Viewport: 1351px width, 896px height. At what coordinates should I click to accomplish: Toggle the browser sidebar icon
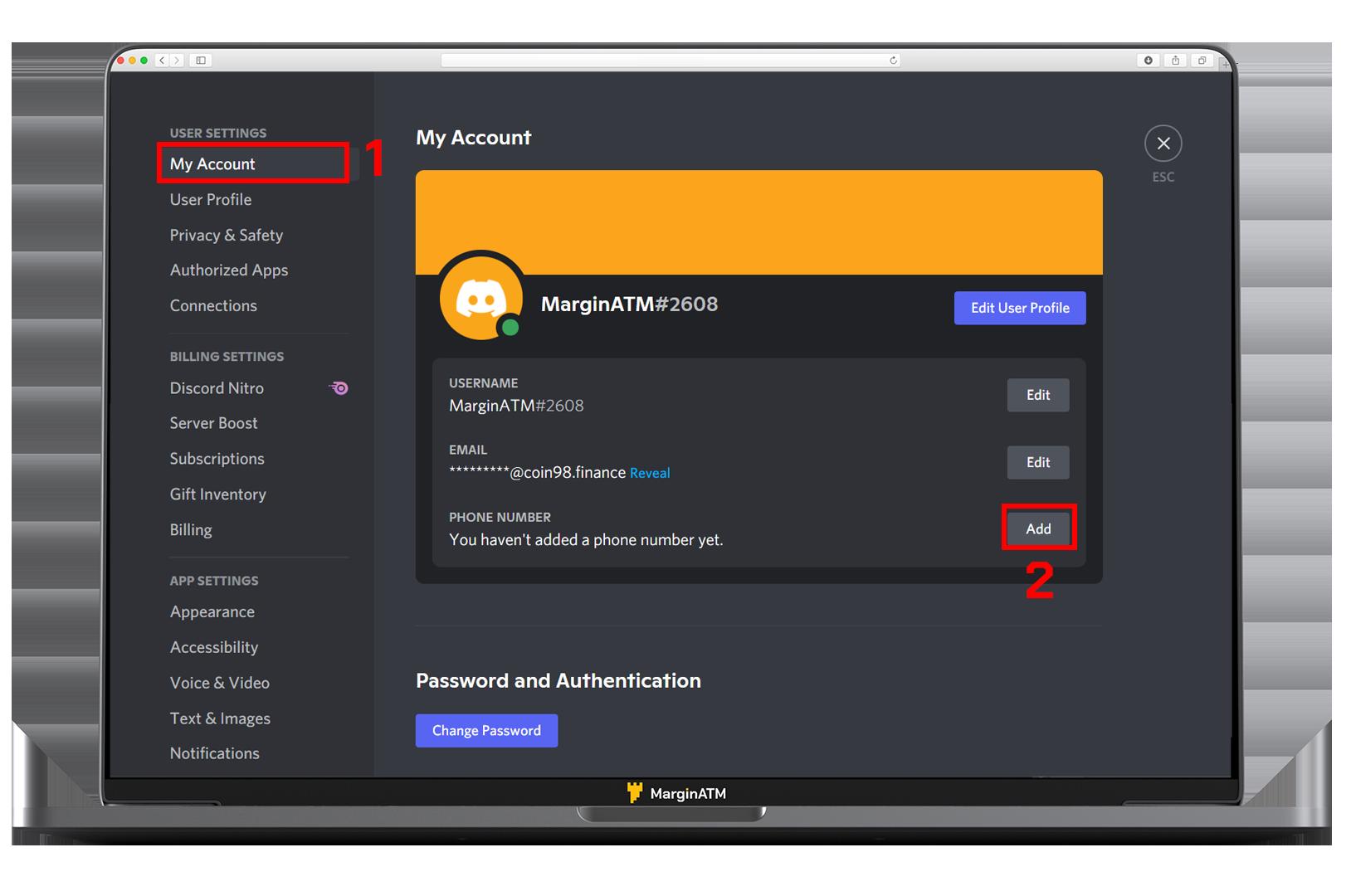(201, 61)
